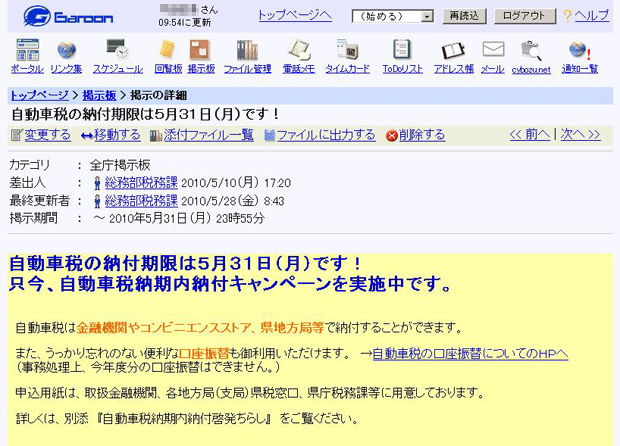Click the ポータル text link
Screen dimensions: 620x446
click(x=27, y=69)
